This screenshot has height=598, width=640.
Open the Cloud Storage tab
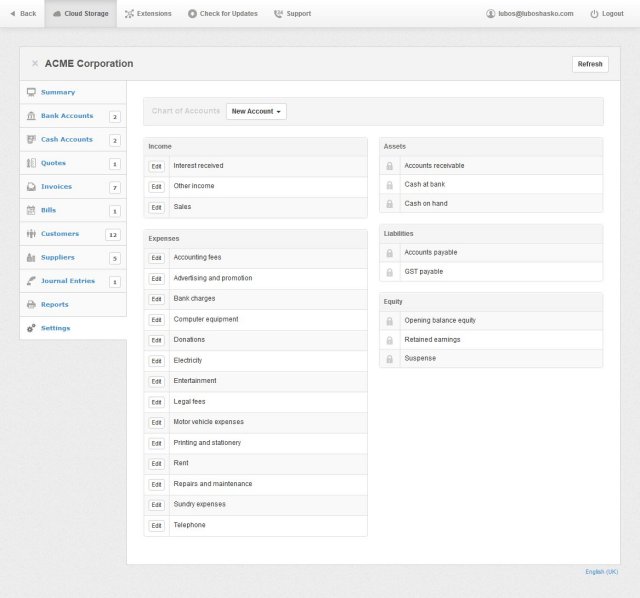coord(80,14)
